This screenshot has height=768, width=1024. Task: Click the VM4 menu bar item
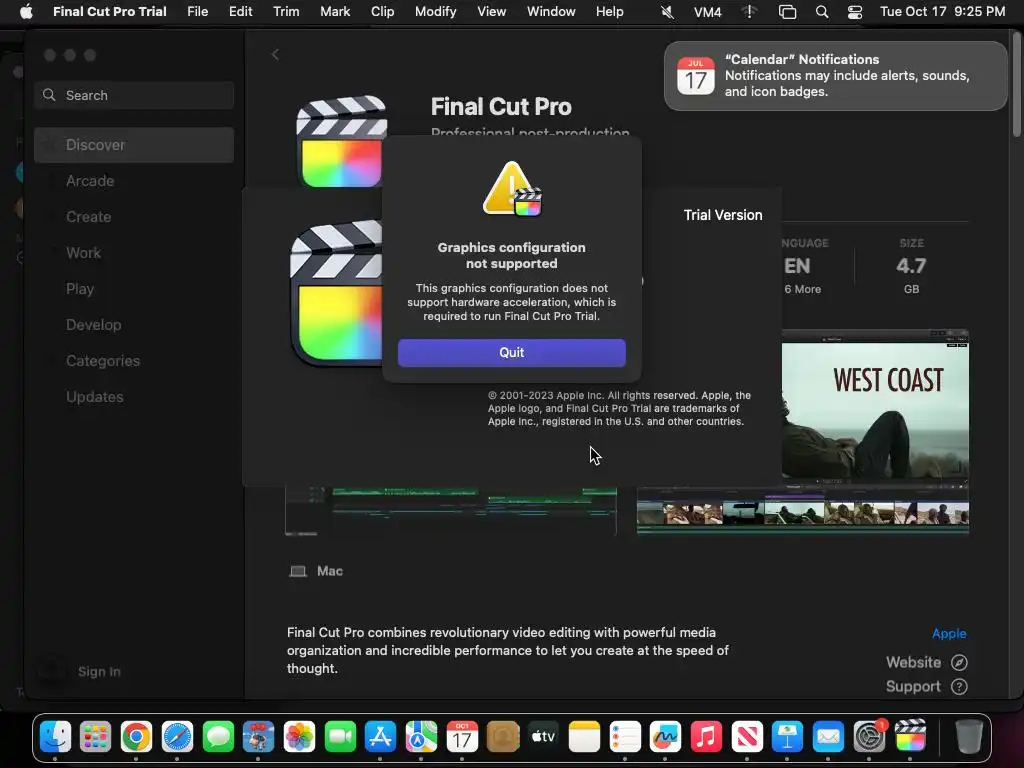[707, 12]
